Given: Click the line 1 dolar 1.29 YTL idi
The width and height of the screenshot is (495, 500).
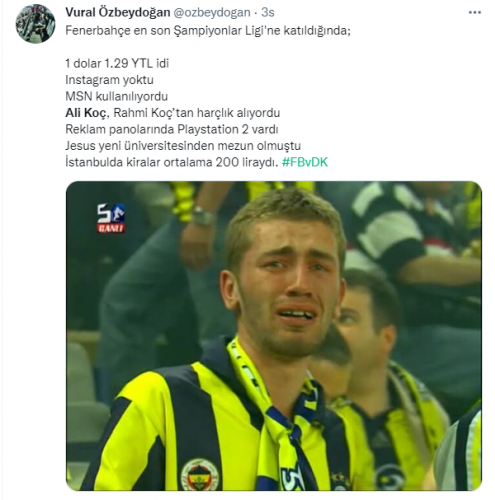Looking at the screenshot, I should 117,63.
